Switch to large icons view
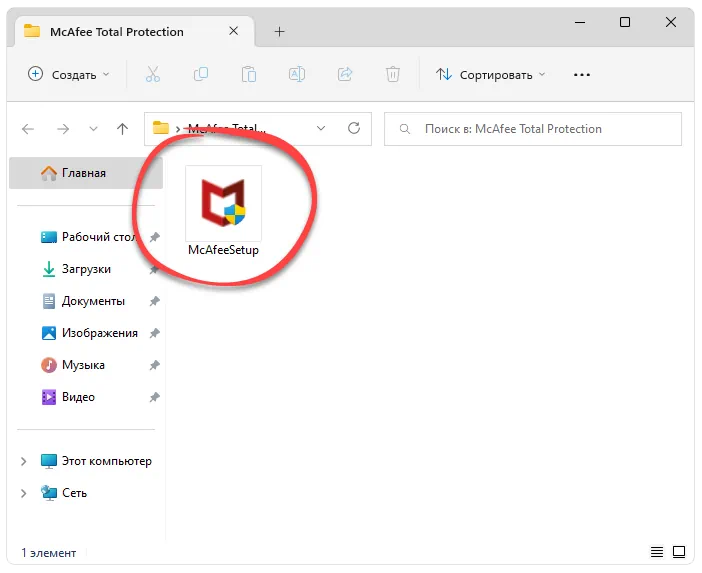 click(x=679, y=552)
